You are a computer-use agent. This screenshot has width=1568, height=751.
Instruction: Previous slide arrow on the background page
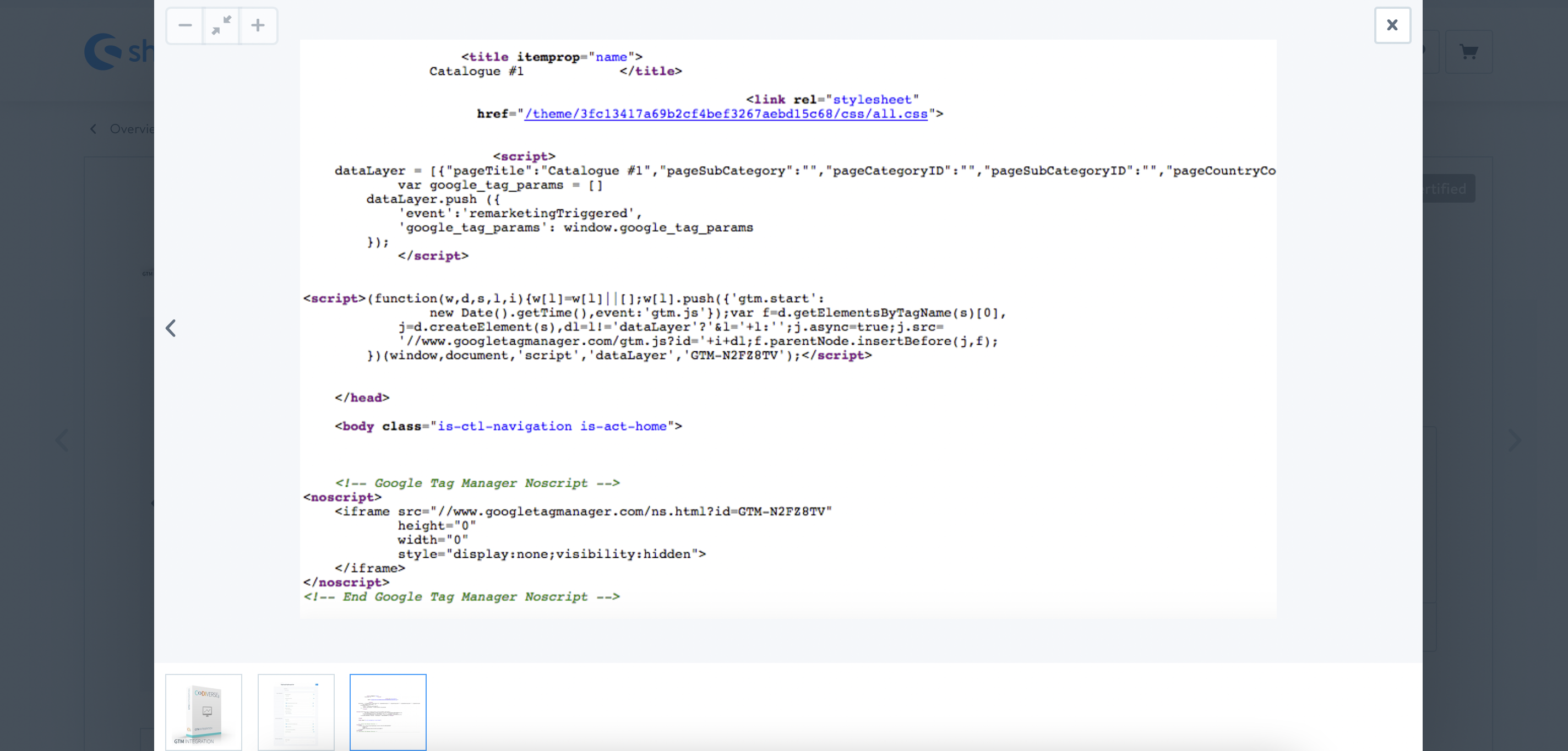click(62, 440)
